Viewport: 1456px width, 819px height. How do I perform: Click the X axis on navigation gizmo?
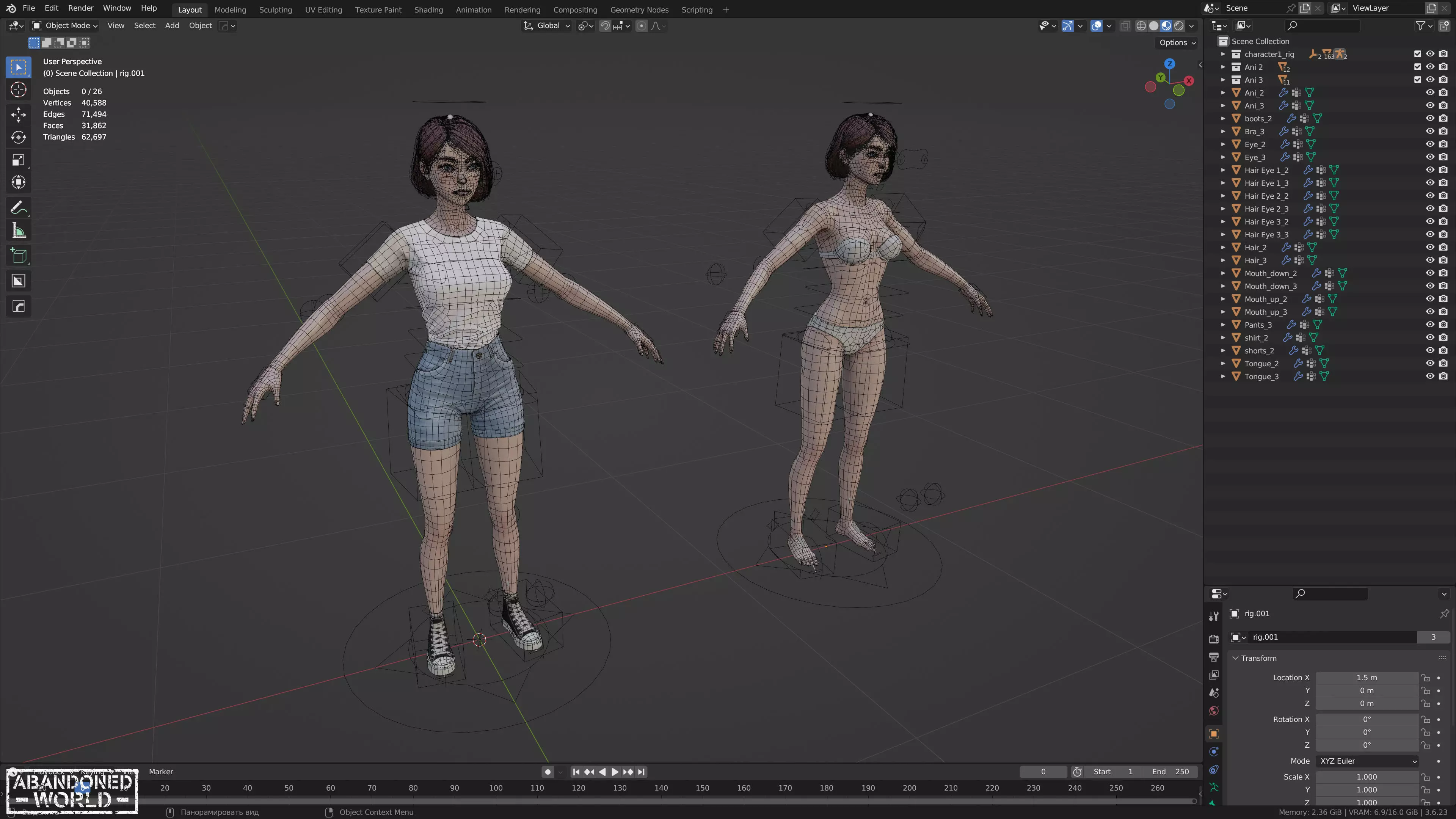click(1189, 81)
